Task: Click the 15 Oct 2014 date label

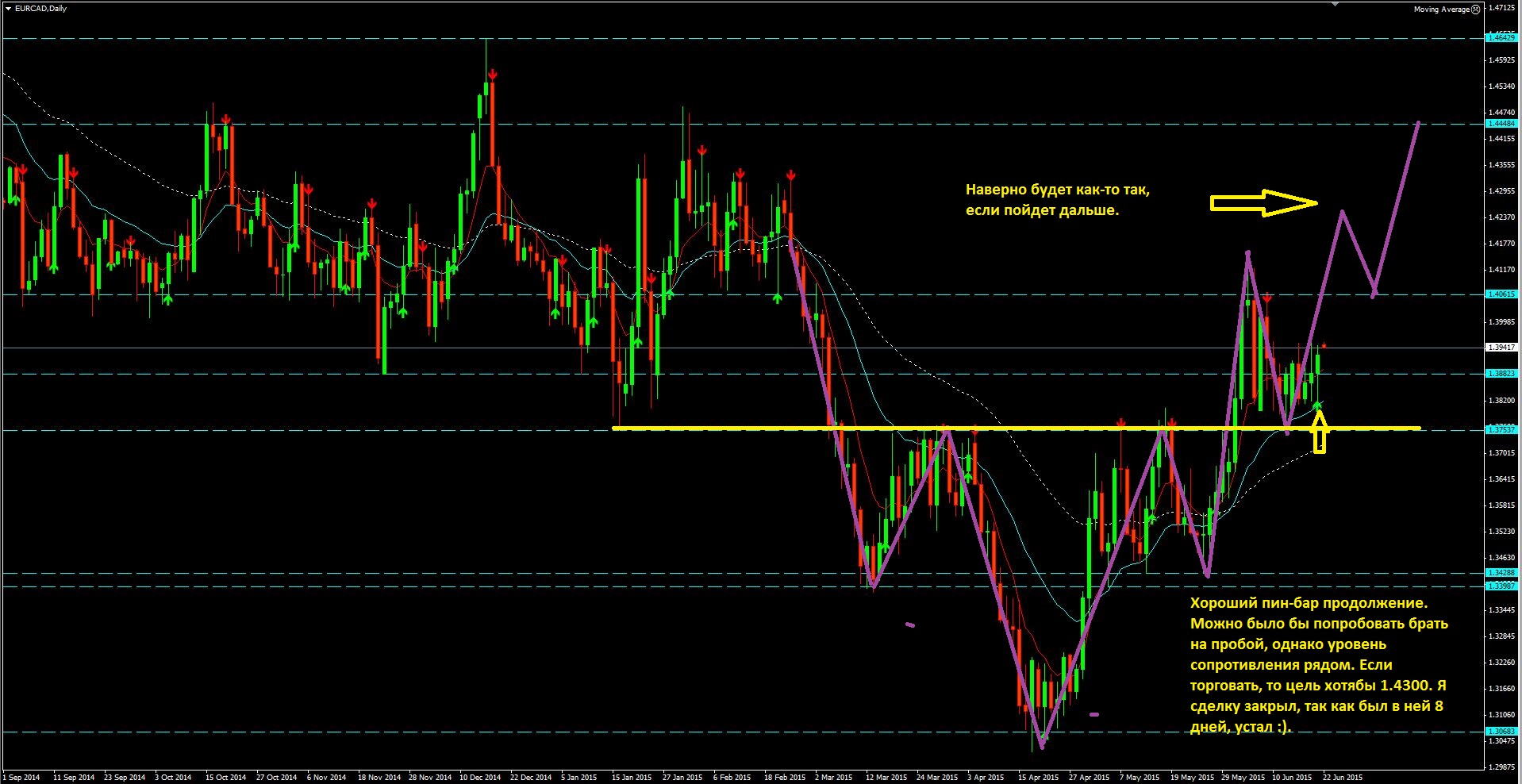Action: pyautogui.click(x=226, y=777)
